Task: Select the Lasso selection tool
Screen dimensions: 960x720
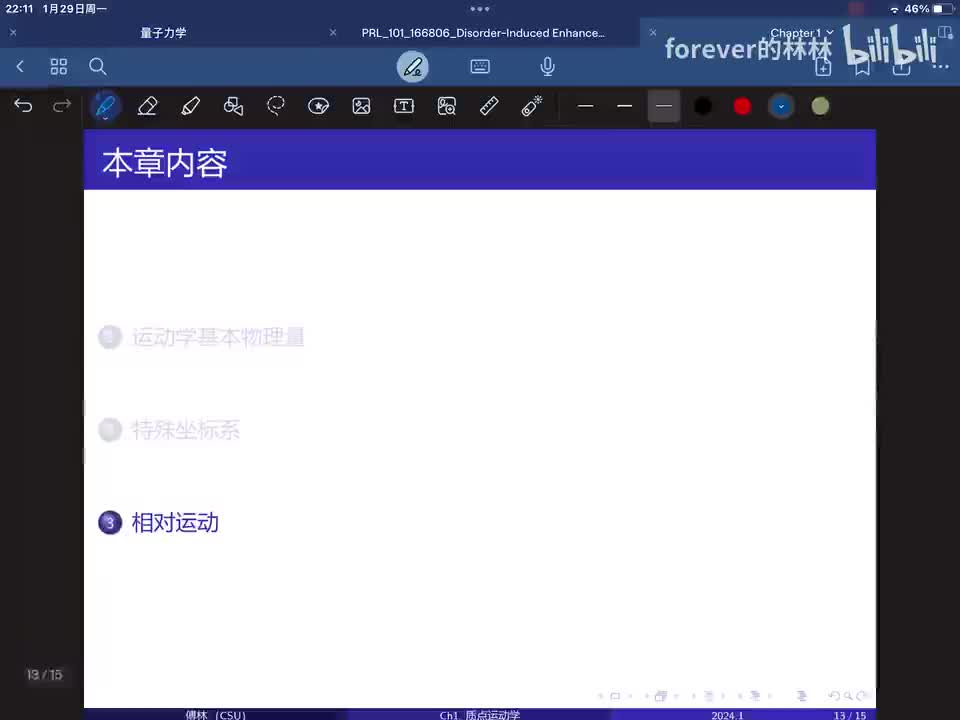Action: (x=276, y=106)
